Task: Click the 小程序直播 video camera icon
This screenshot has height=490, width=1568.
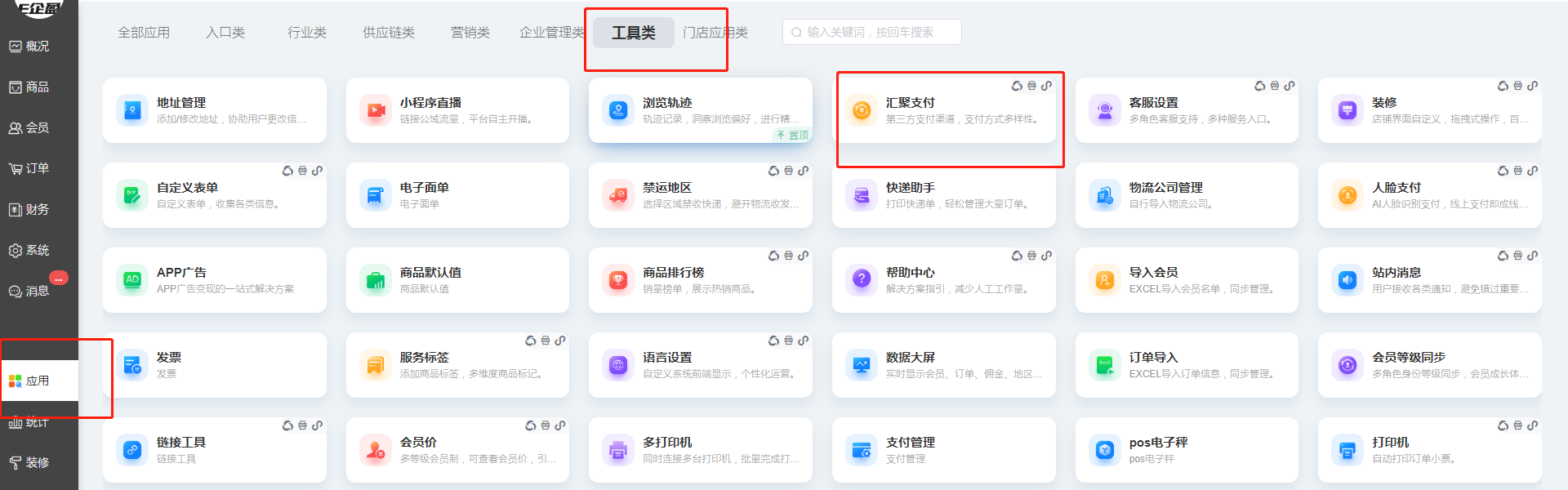Action: 376,110
